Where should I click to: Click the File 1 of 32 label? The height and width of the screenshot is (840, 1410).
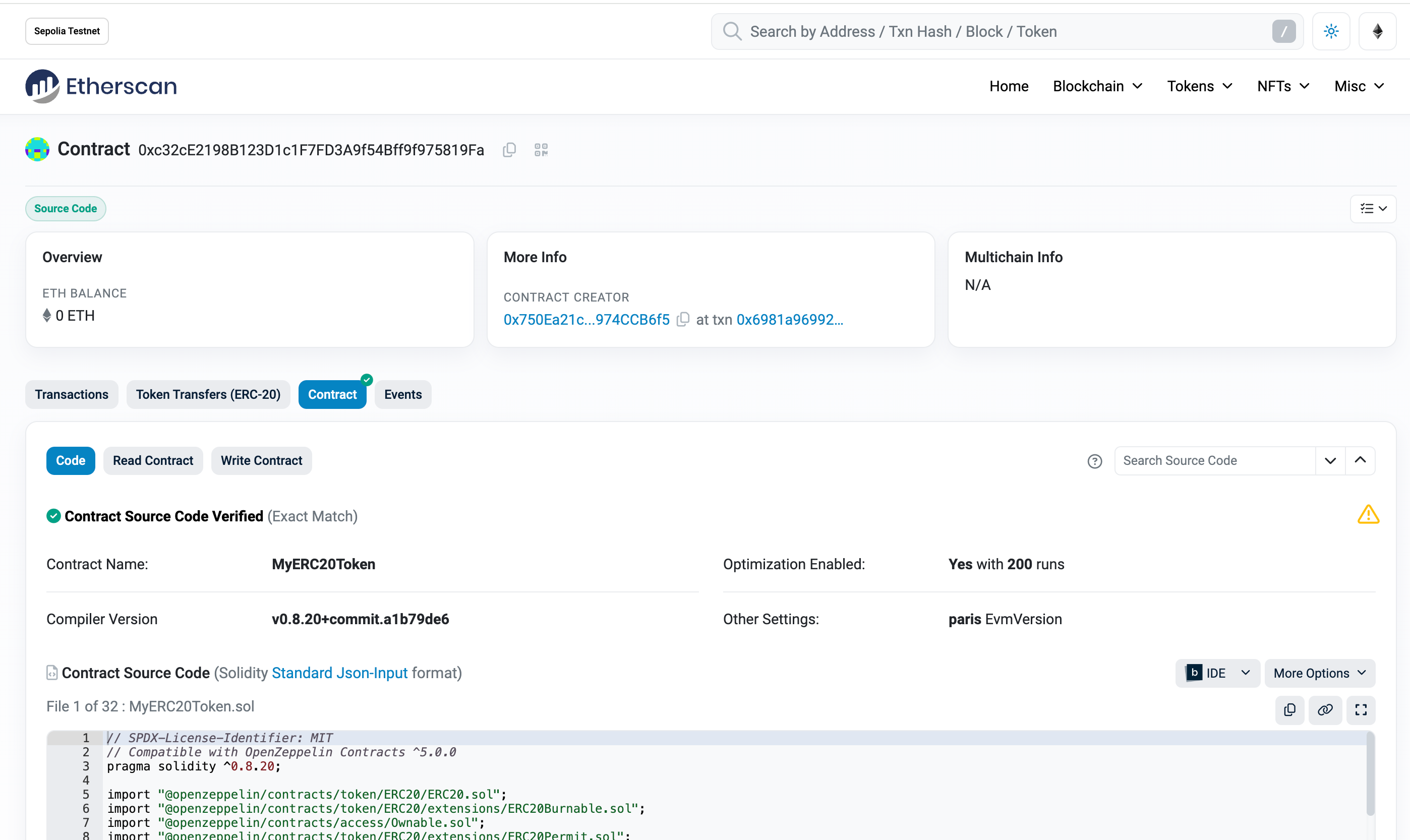pyautogui.click(x=150, y=706)
